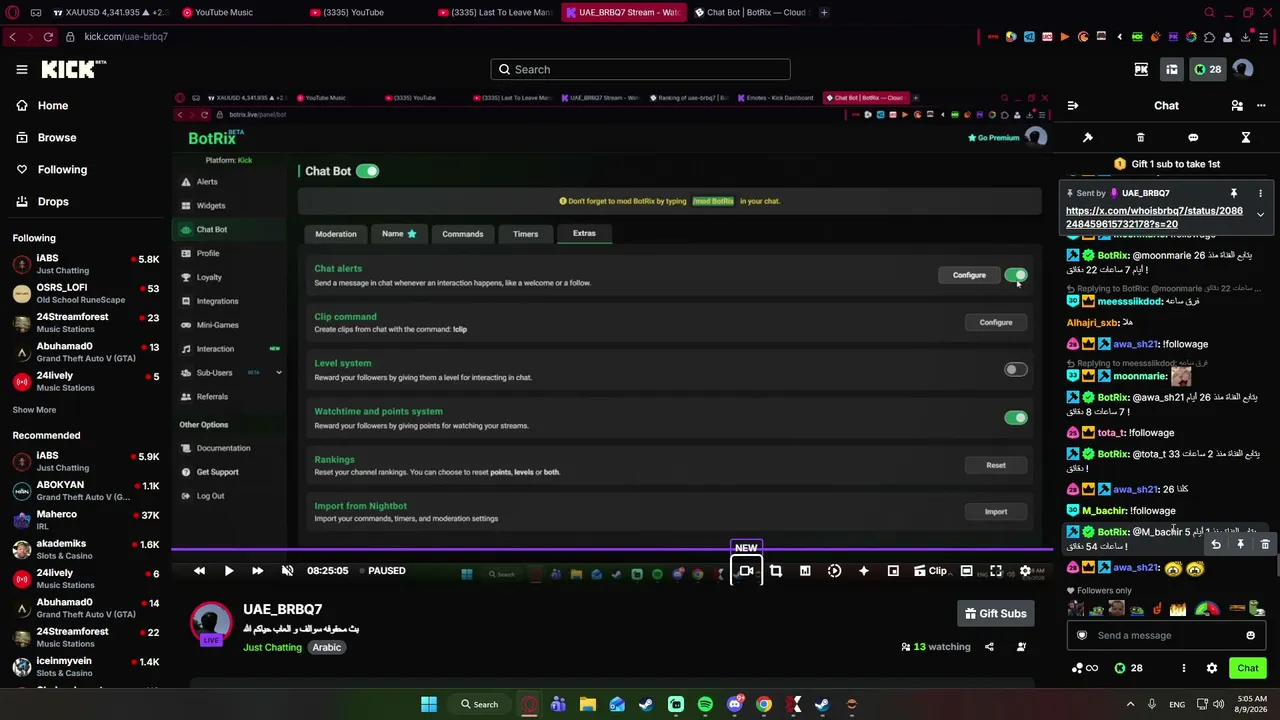Open the PK icon in the top bar
The width and height of the screenshot is (1280, 720).
(x=1141, y=69)
